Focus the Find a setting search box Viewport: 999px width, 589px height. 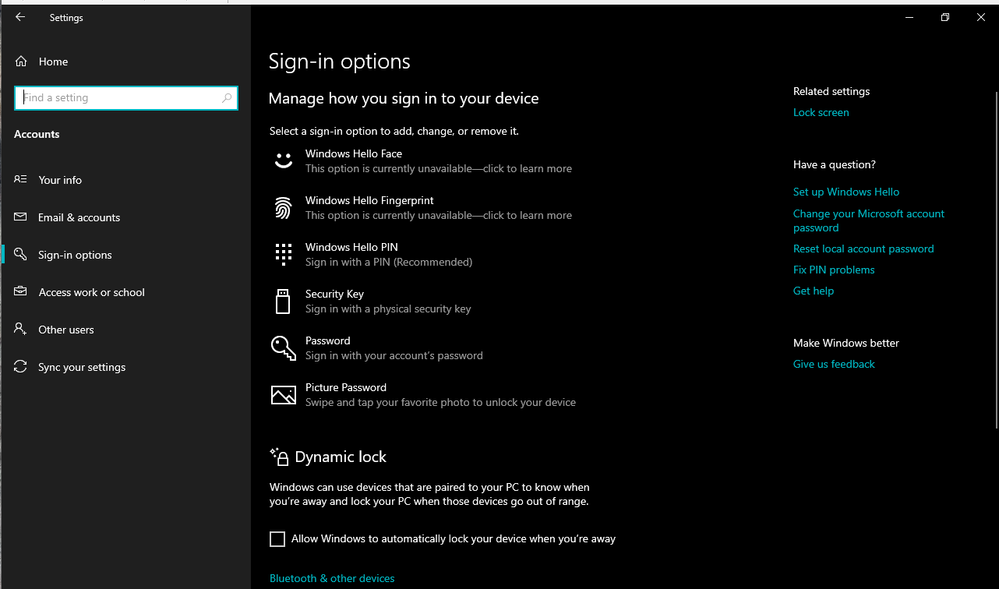tap(126, 98)
